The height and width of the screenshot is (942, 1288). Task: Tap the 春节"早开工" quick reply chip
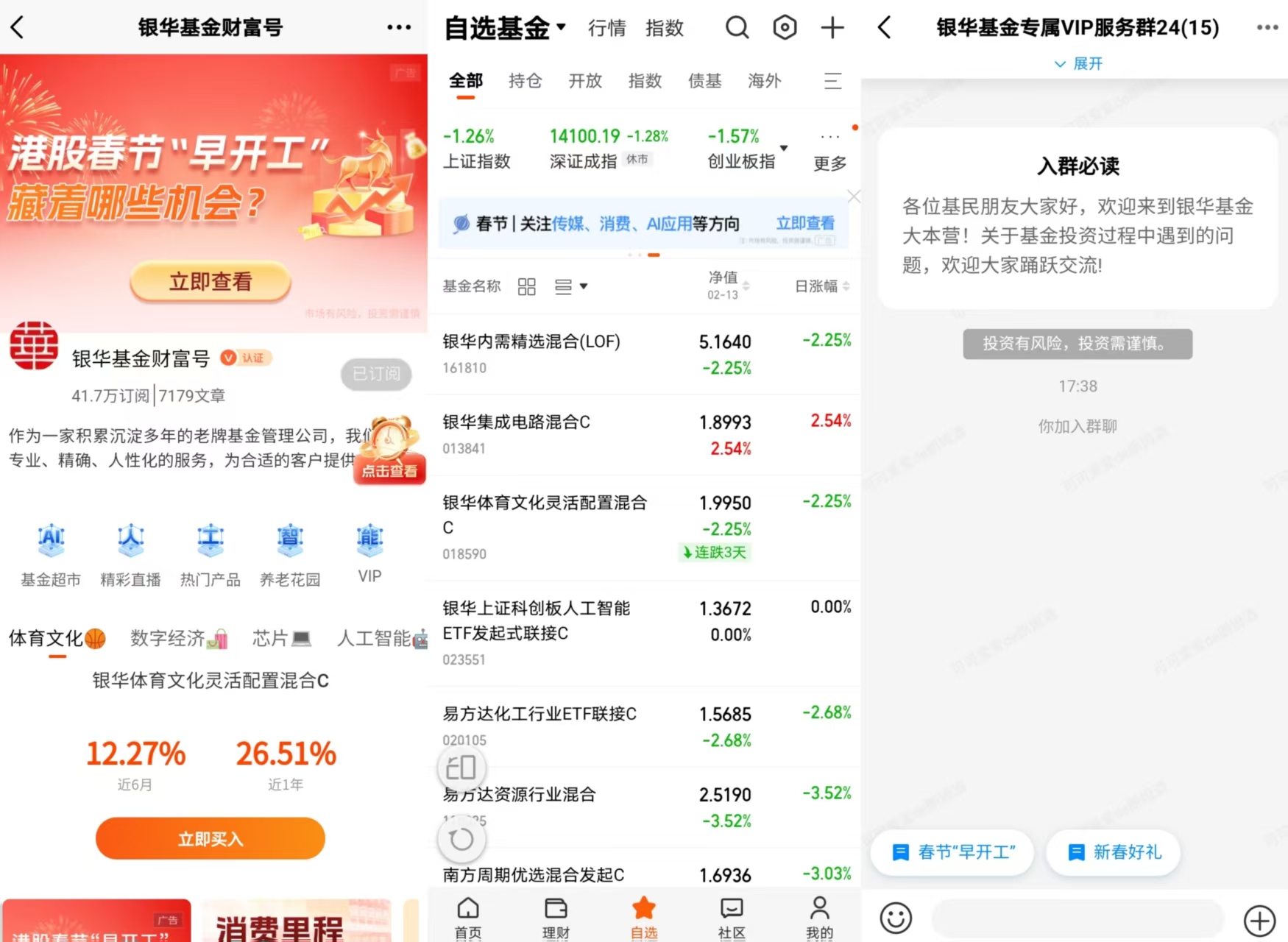pyautogui.click(x=952, y=852)
